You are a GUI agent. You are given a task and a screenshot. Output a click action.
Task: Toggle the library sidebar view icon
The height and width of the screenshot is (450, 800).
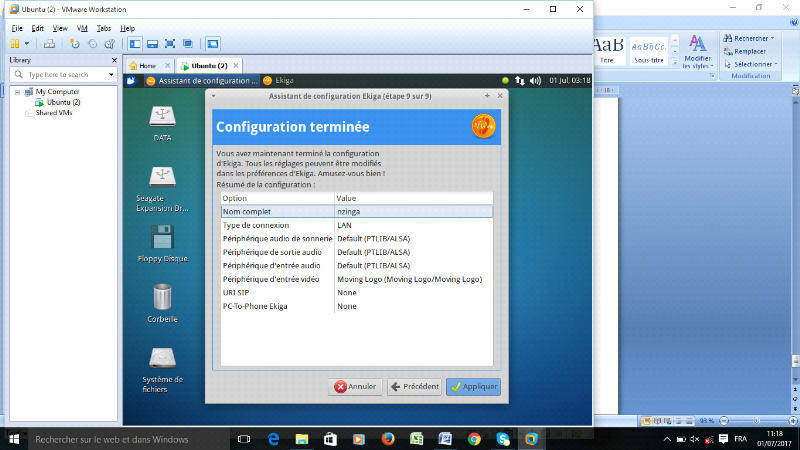coord(135,44)
